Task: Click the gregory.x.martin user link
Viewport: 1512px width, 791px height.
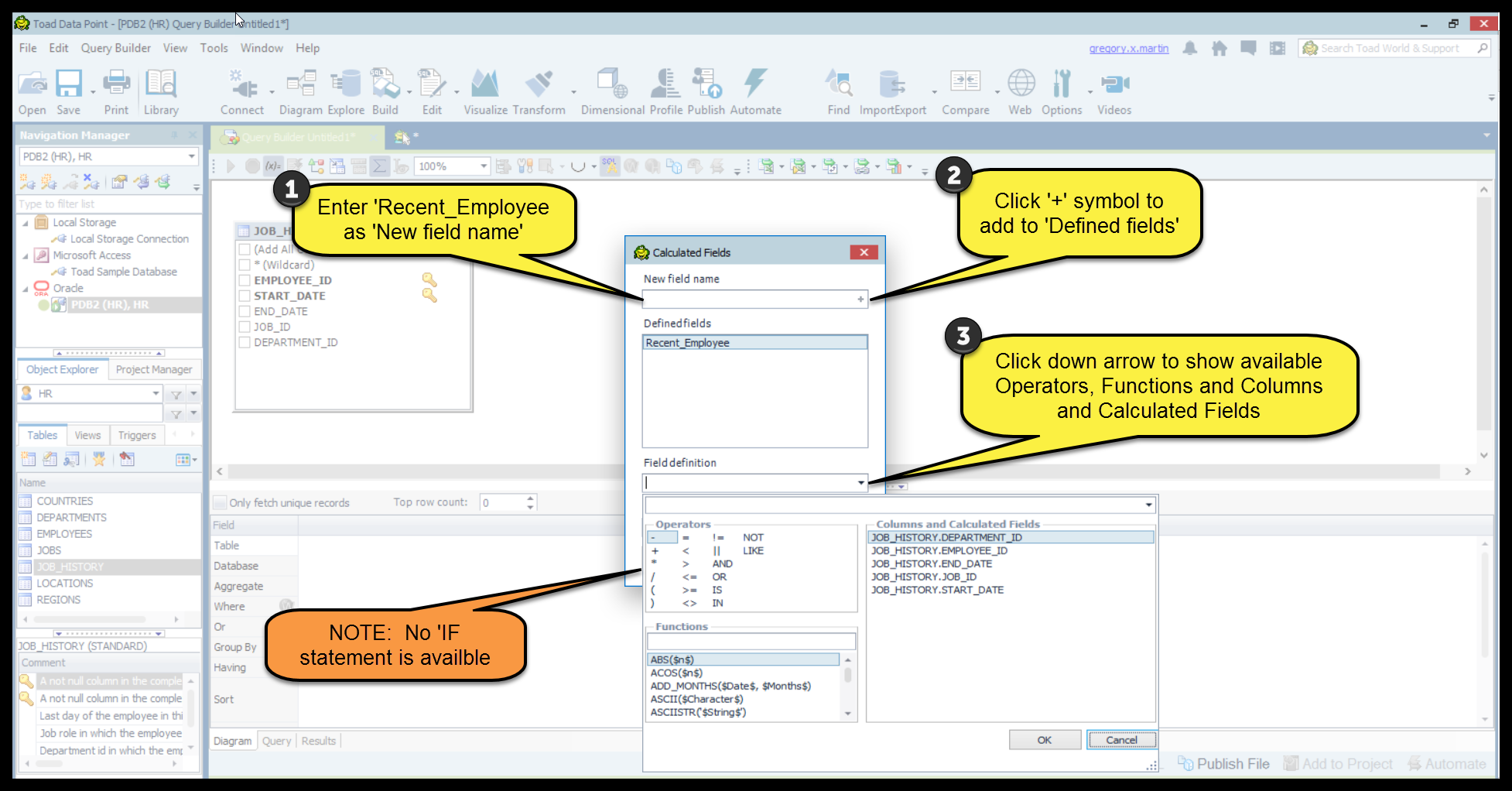Action: tap(1129, 48)
